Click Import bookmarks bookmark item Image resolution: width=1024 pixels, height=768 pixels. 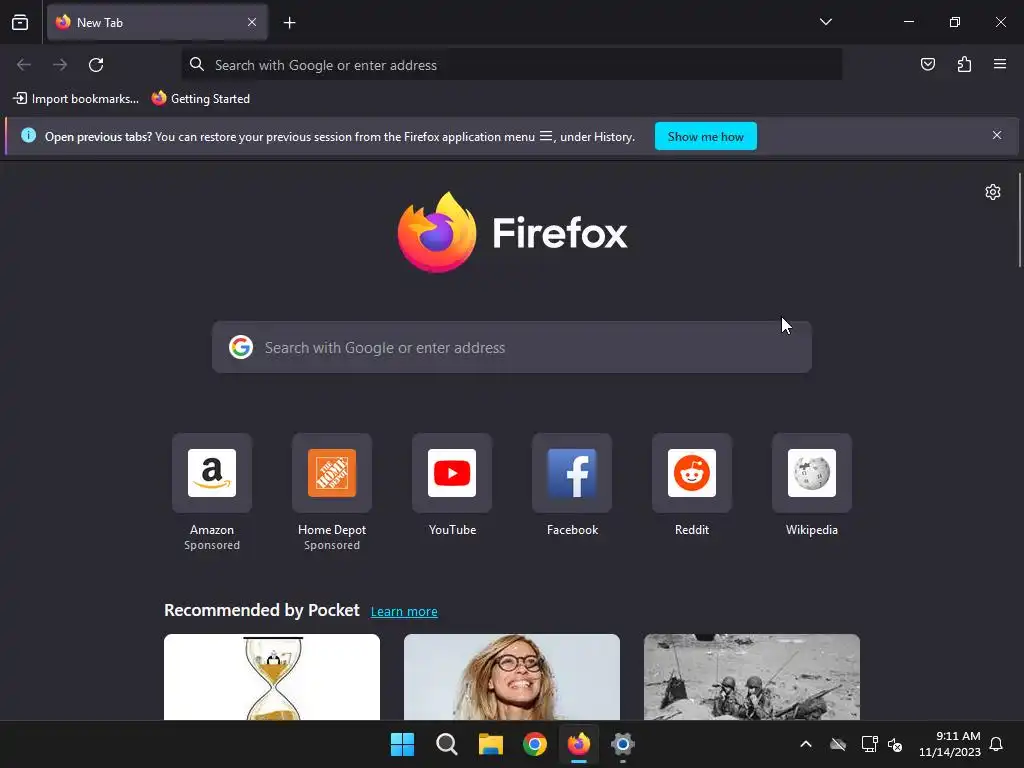pos(76,99)
